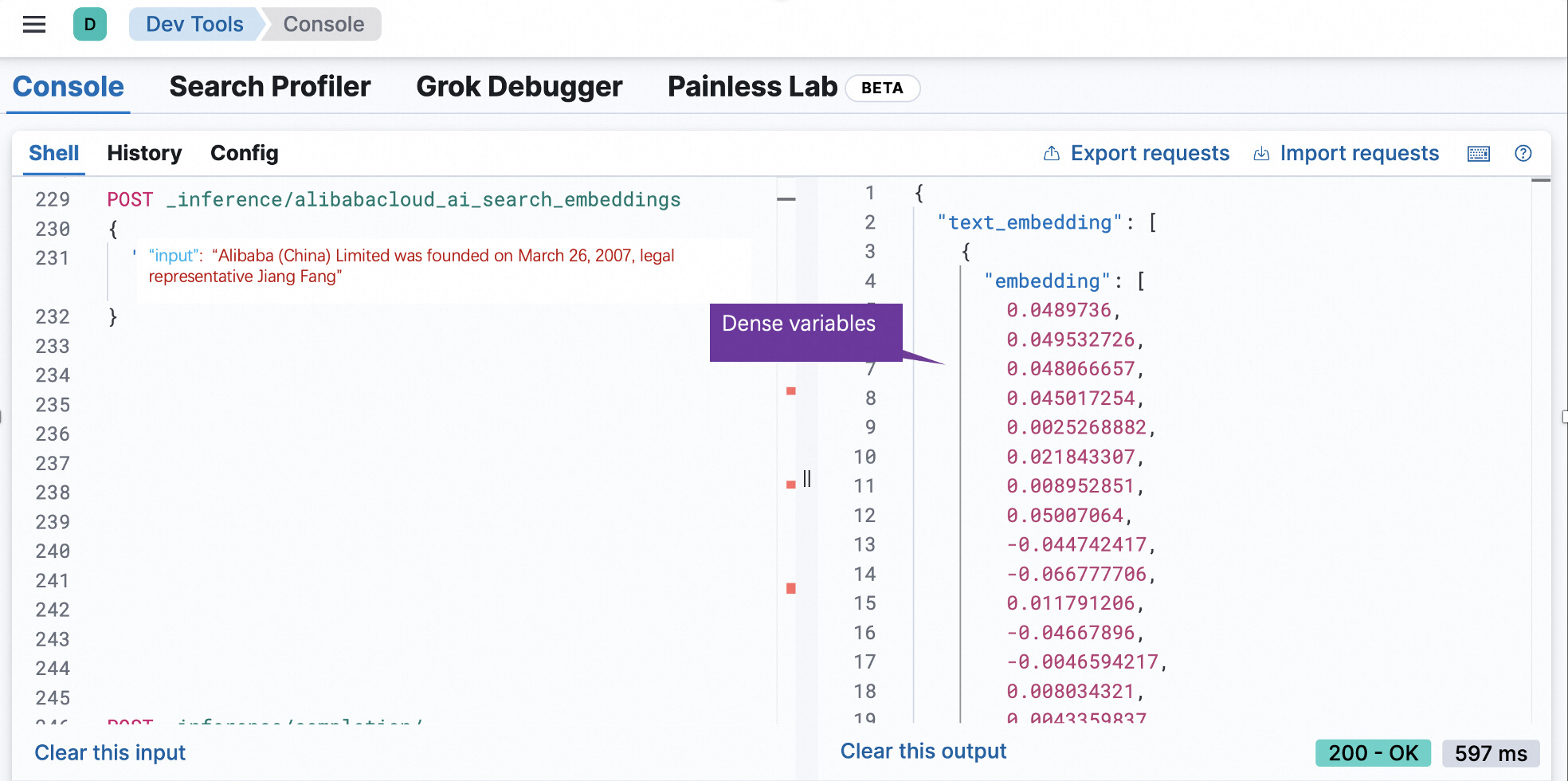
Task: Open the Config sub-tab
Action: 244,153
